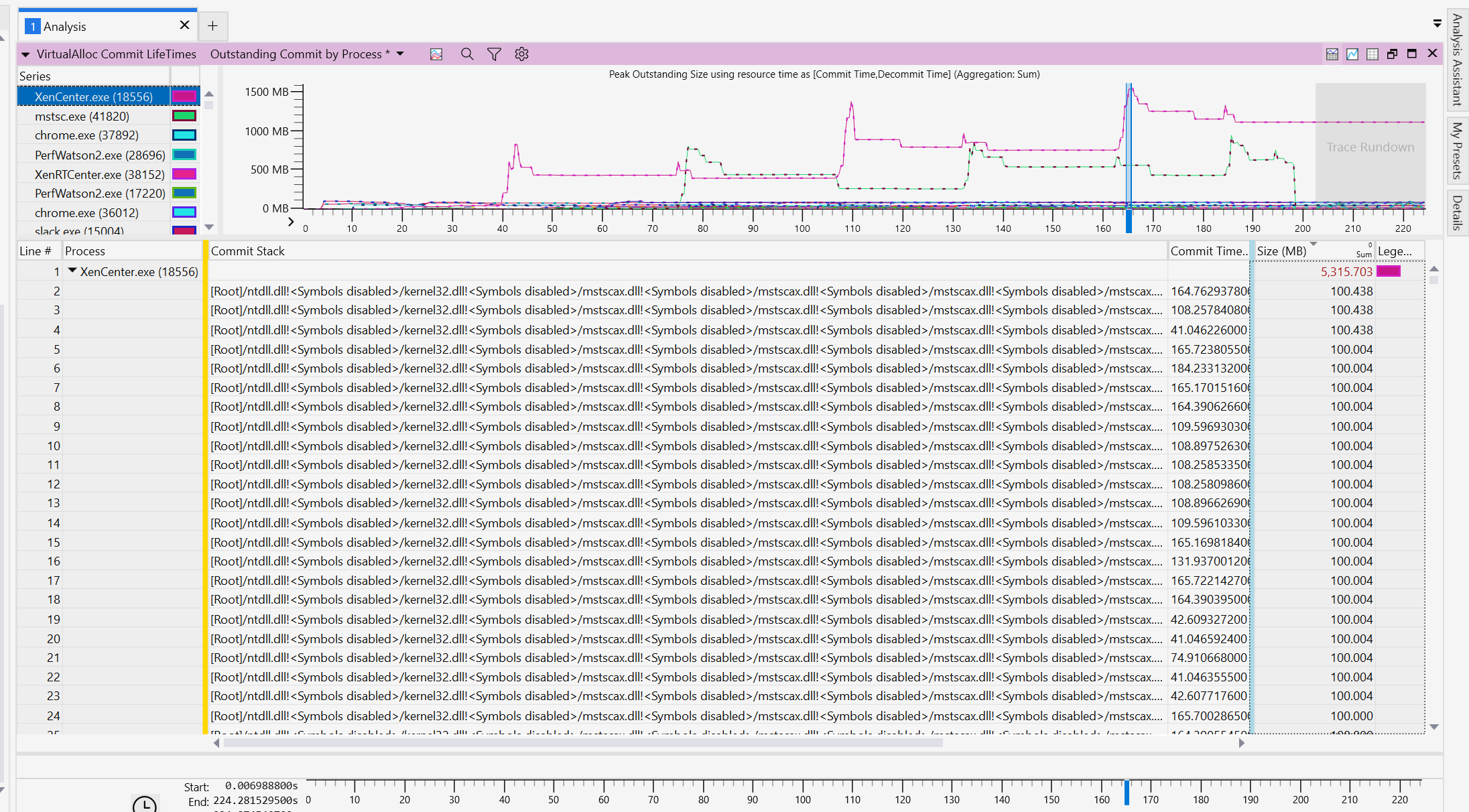Viewport: 1469px width, 812px height.
Task: Switch to graph-only display
Action: coord(1352,54)
